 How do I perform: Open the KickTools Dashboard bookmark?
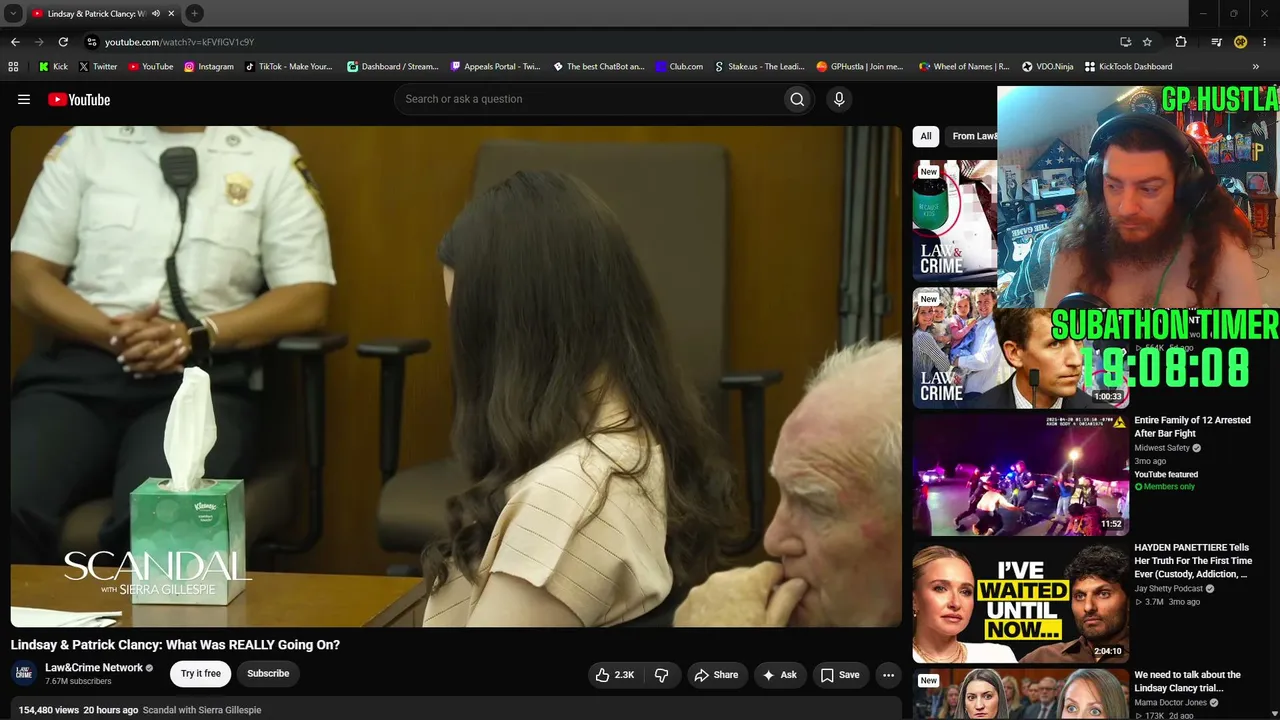tap(1128, 67)
